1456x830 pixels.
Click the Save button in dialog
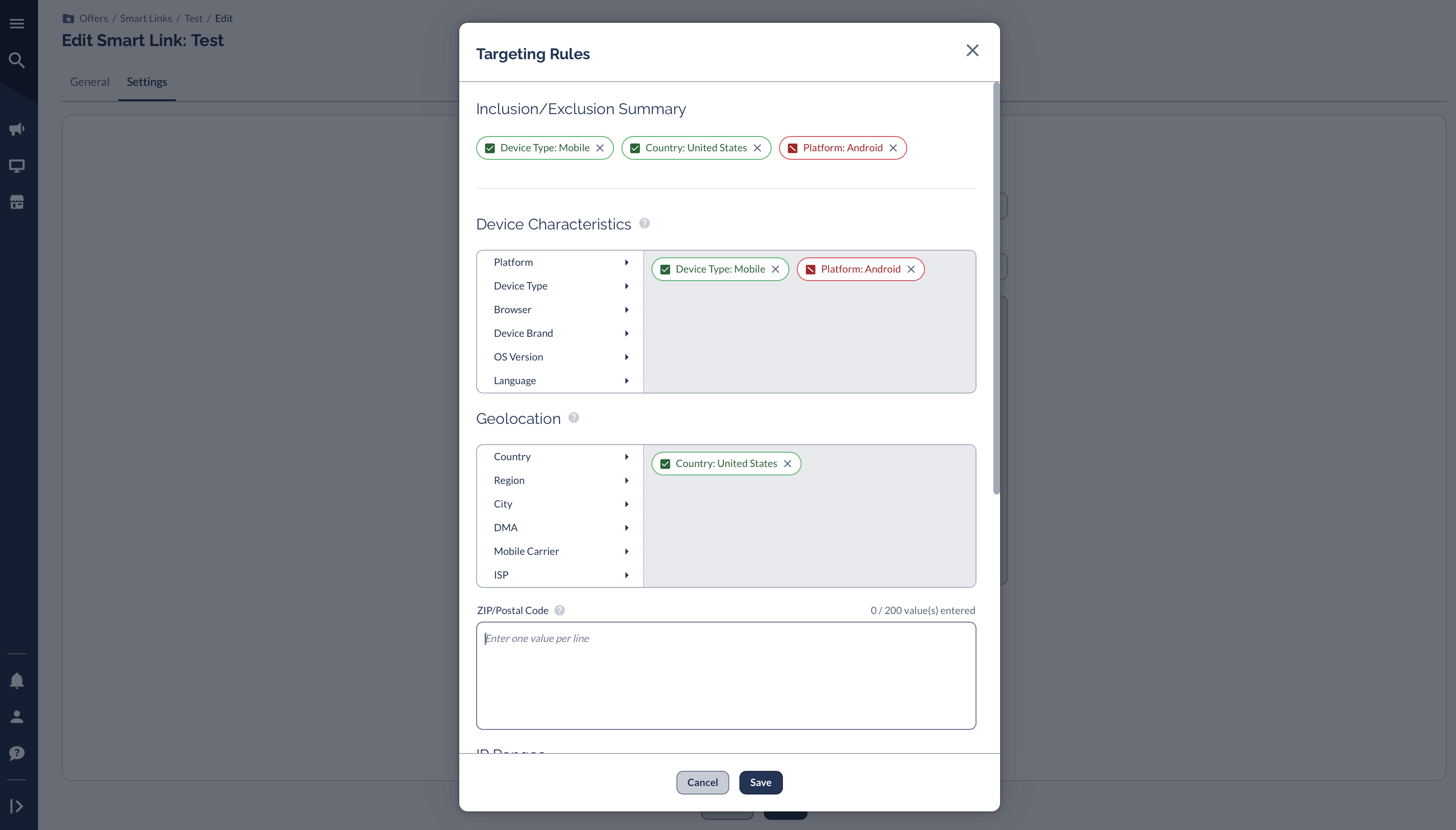761,782
